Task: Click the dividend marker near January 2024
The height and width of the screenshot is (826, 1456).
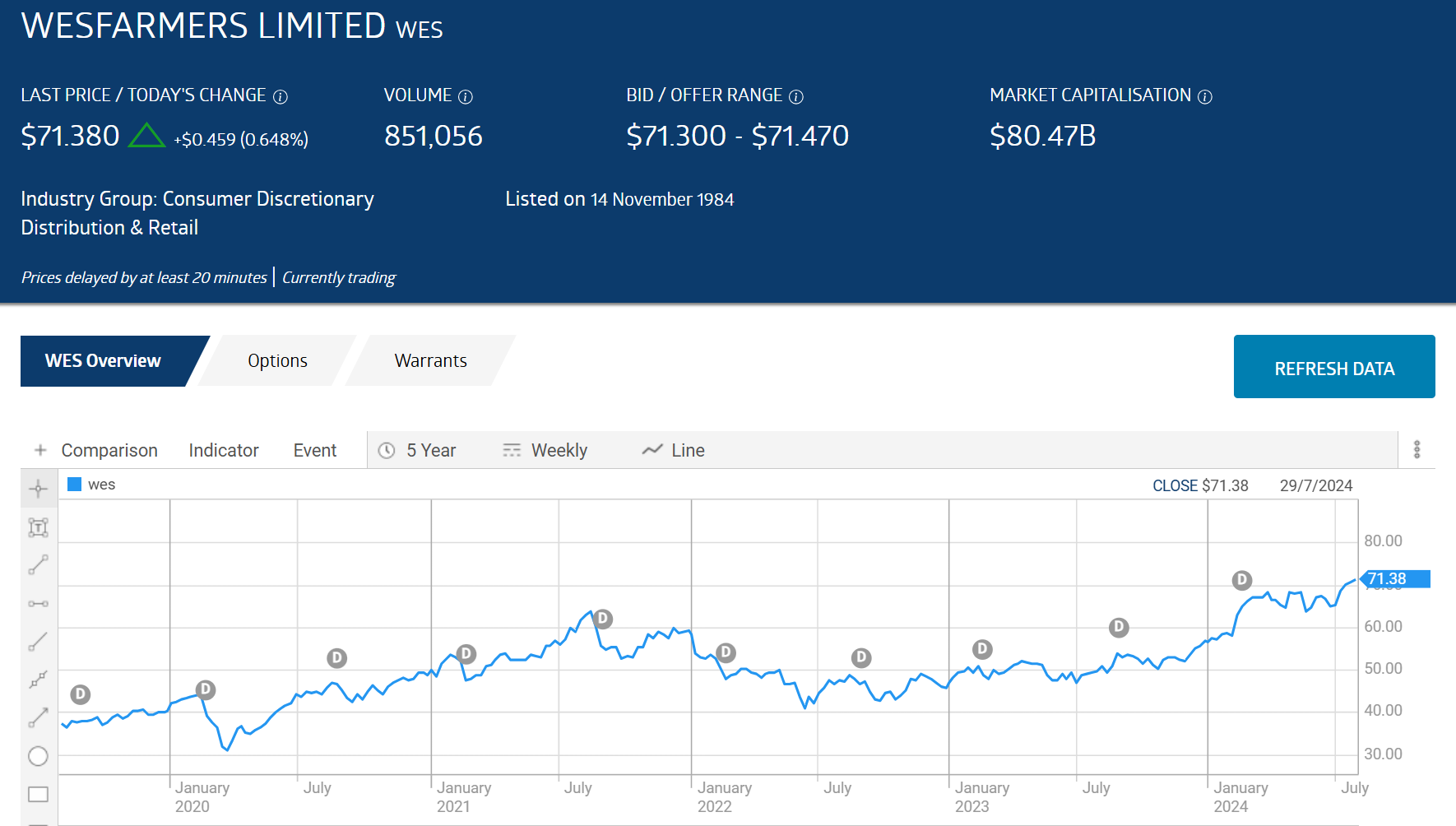Action: pyautogui.click(x=1242, y=580)
